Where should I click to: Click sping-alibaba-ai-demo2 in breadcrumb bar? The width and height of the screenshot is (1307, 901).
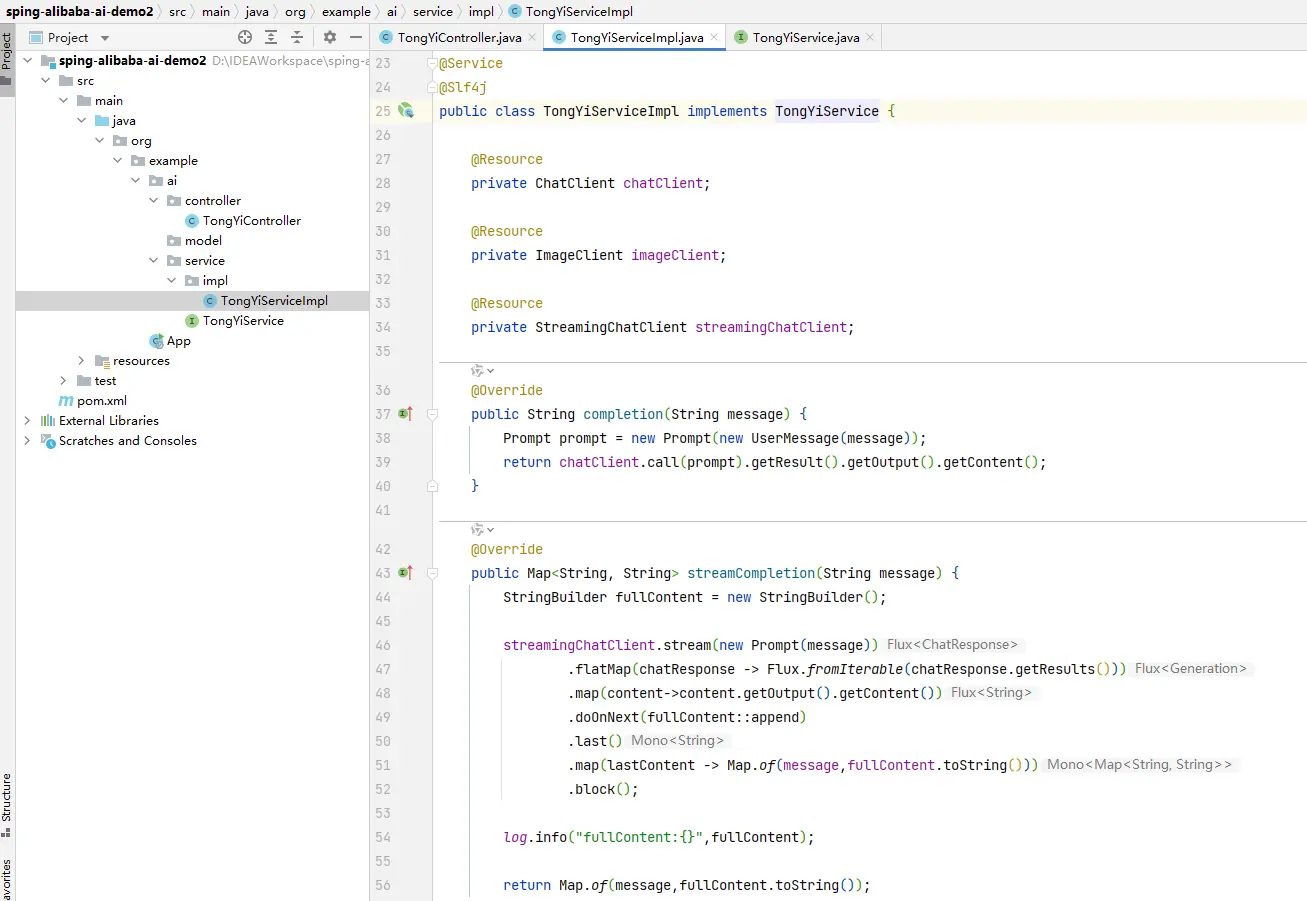pos(80,12)
